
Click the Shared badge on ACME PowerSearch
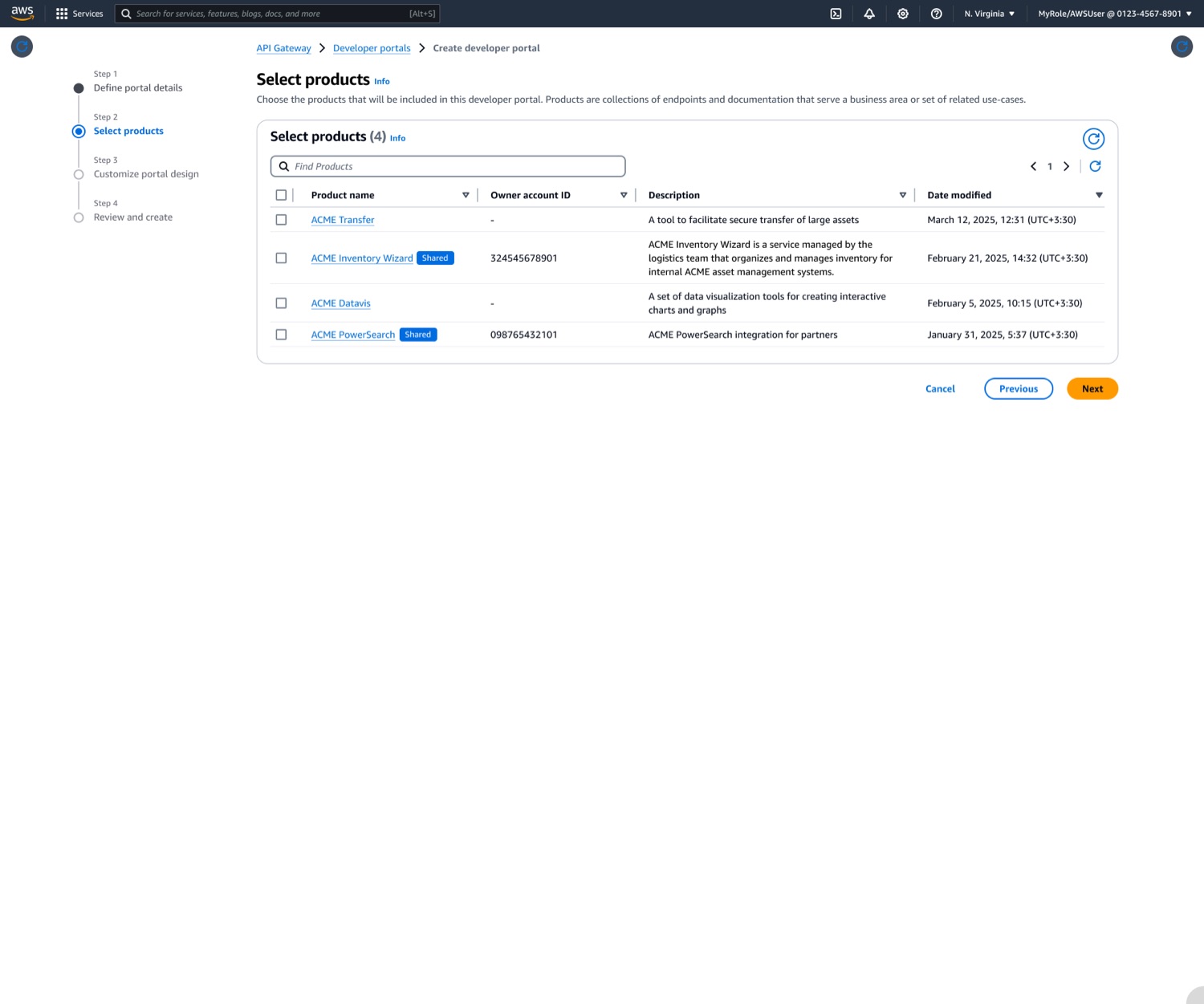click(x=418, y=335)
